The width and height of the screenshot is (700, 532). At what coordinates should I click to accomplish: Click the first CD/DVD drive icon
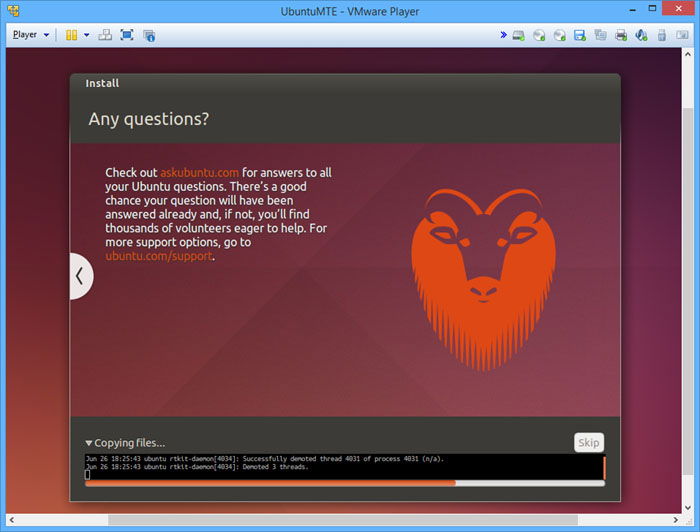(x=539, y=35)
